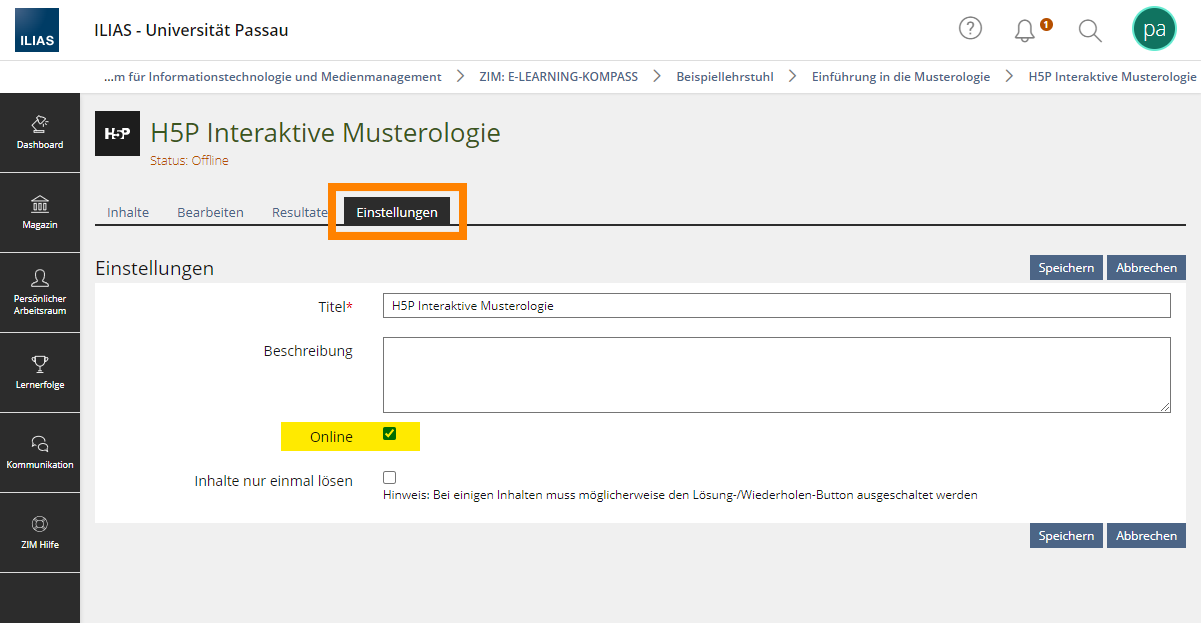Switch to the Resultate tab

[x=300, y=212]
